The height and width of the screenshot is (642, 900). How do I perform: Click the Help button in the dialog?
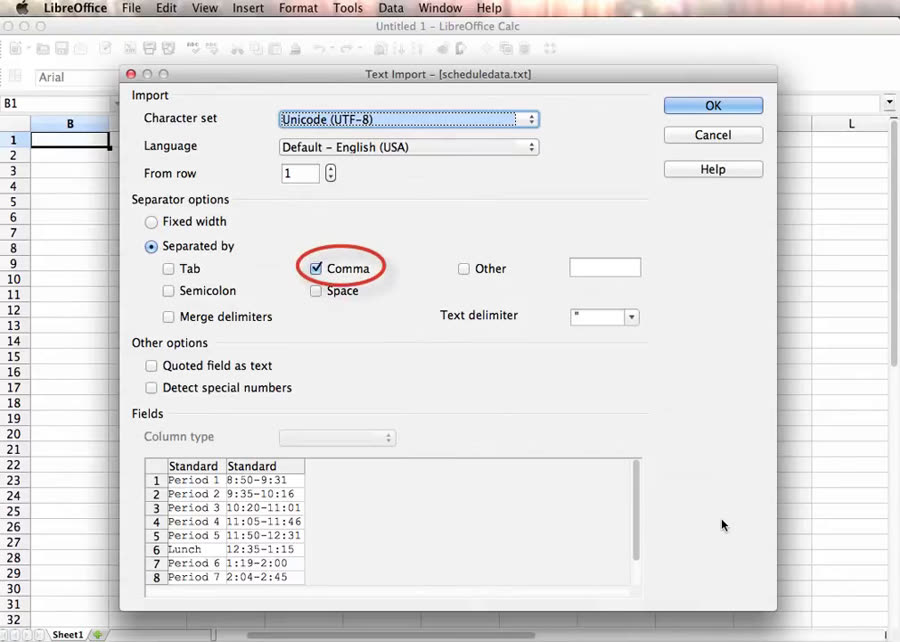(x=713, y=169)
